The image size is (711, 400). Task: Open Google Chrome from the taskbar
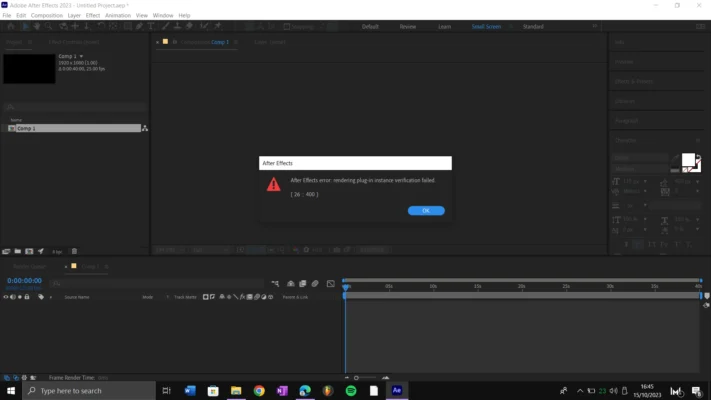coord(259,390)
